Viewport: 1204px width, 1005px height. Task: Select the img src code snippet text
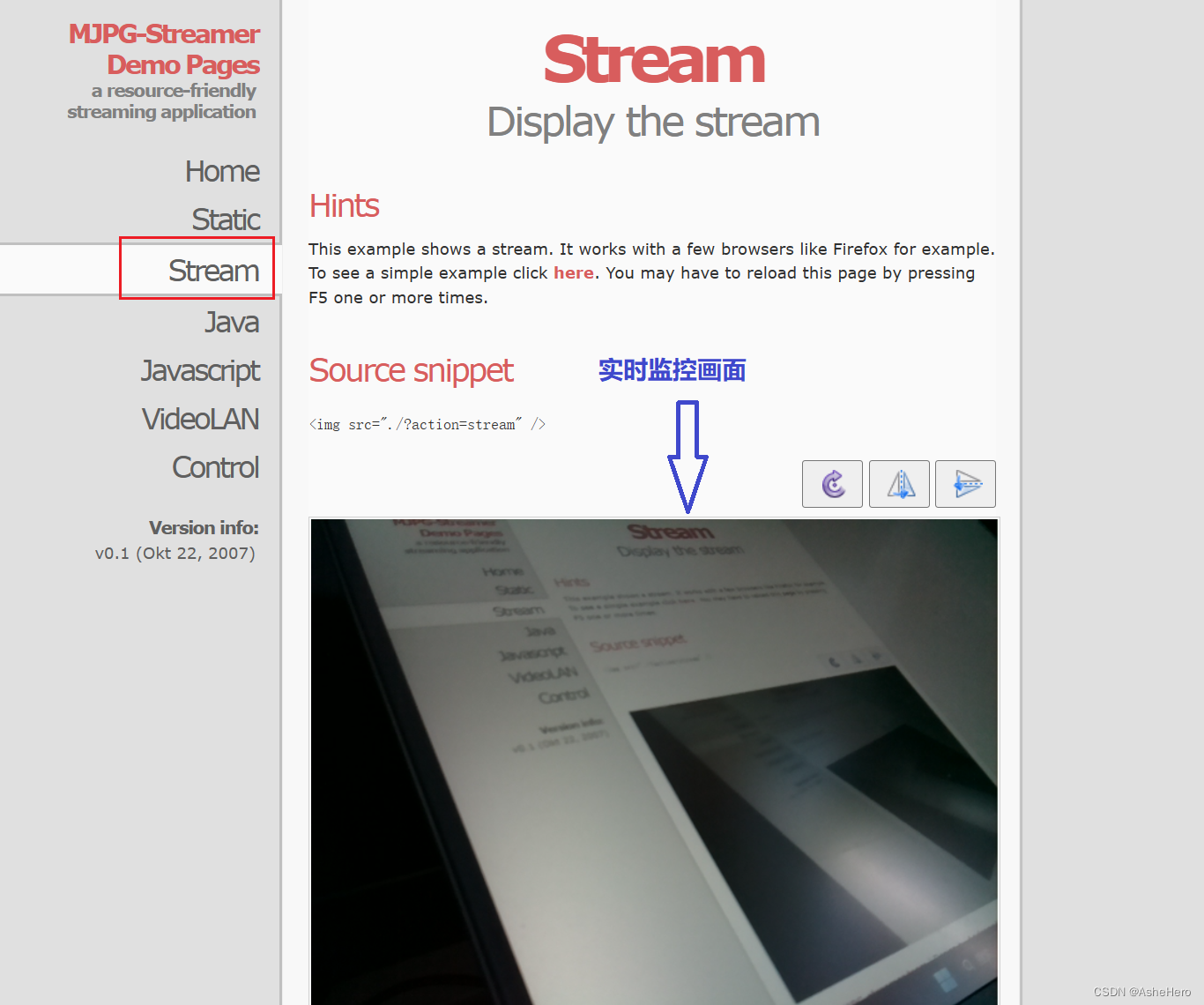427,424
